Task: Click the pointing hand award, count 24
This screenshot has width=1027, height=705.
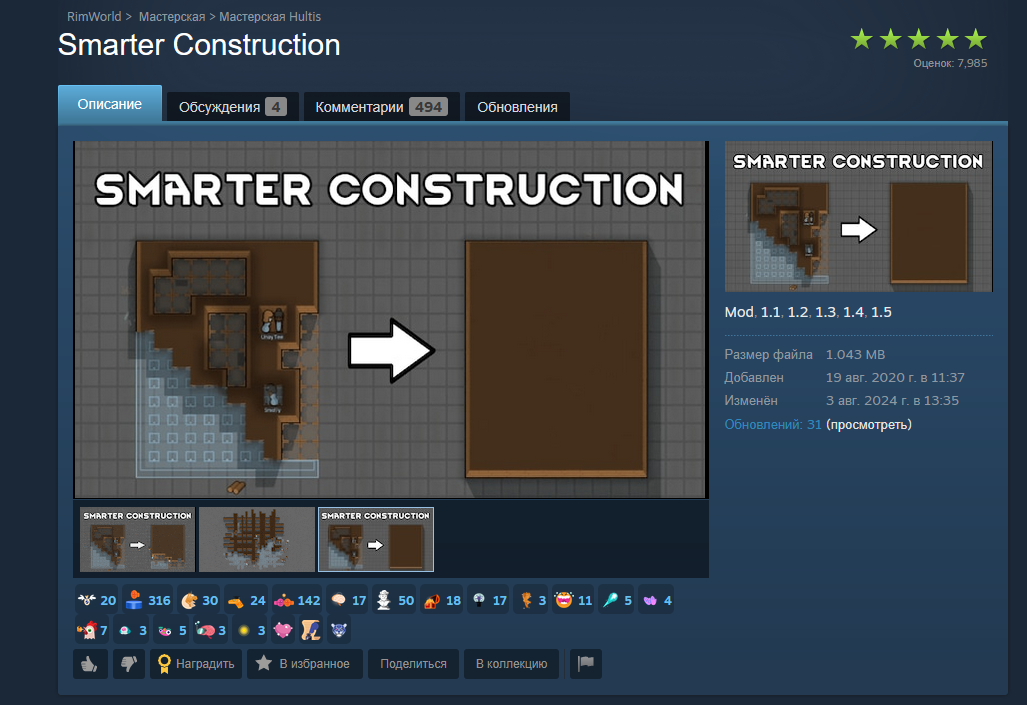Action: click(246, 600)
